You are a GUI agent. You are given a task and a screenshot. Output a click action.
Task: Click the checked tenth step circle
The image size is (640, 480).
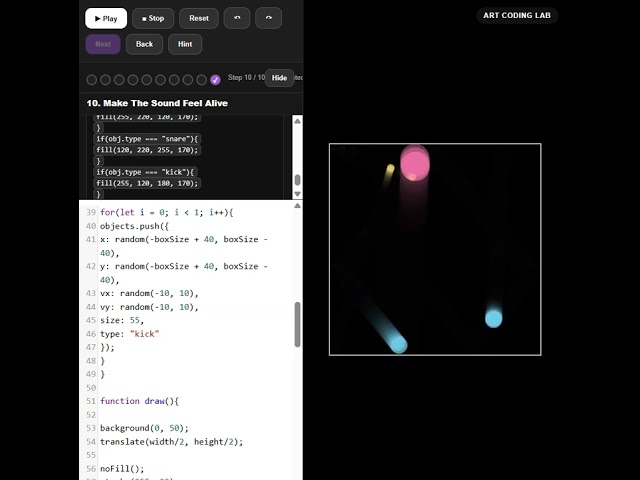tap(215, 80)
